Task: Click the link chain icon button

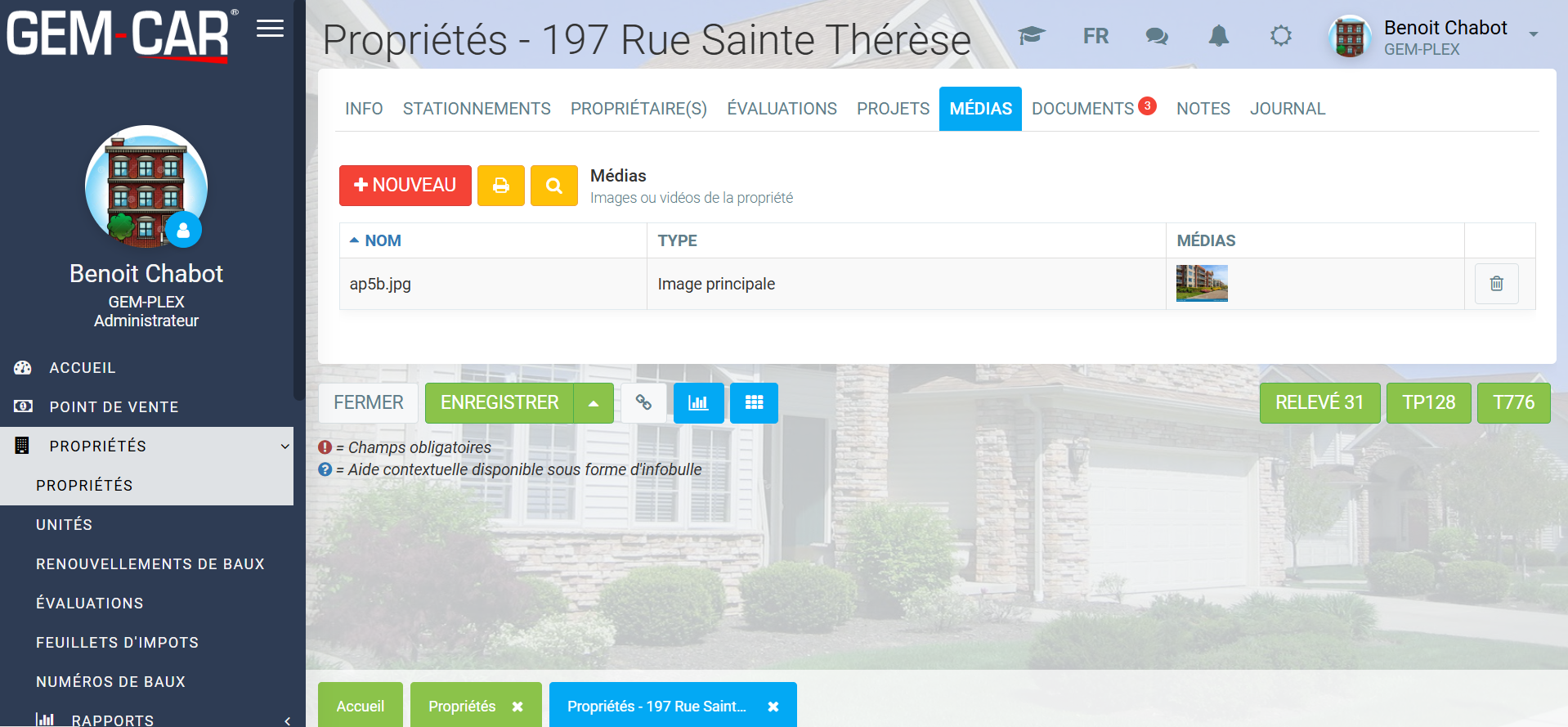Action: 643,402
